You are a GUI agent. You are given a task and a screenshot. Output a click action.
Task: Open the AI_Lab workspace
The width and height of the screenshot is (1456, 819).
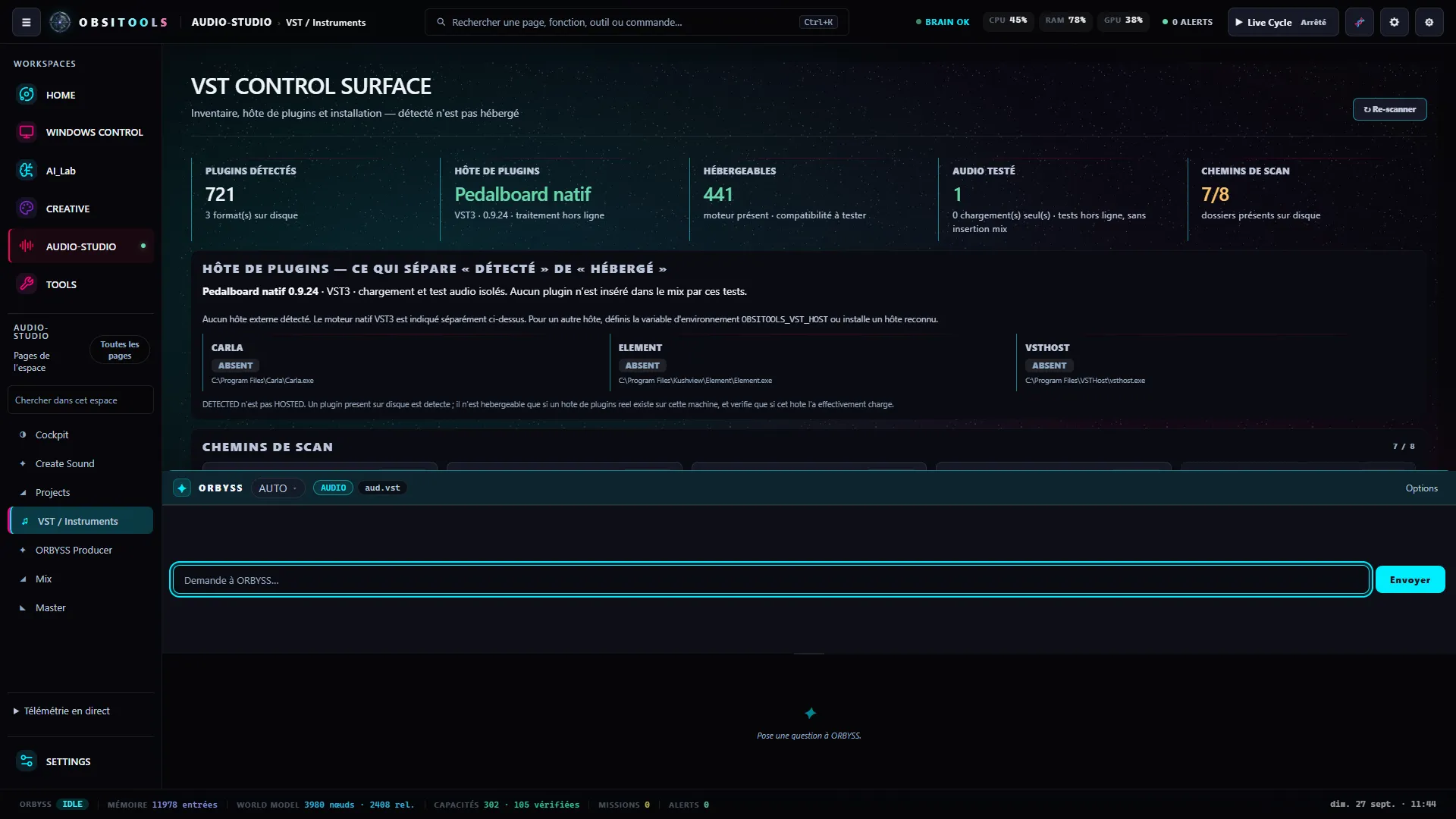81,171
